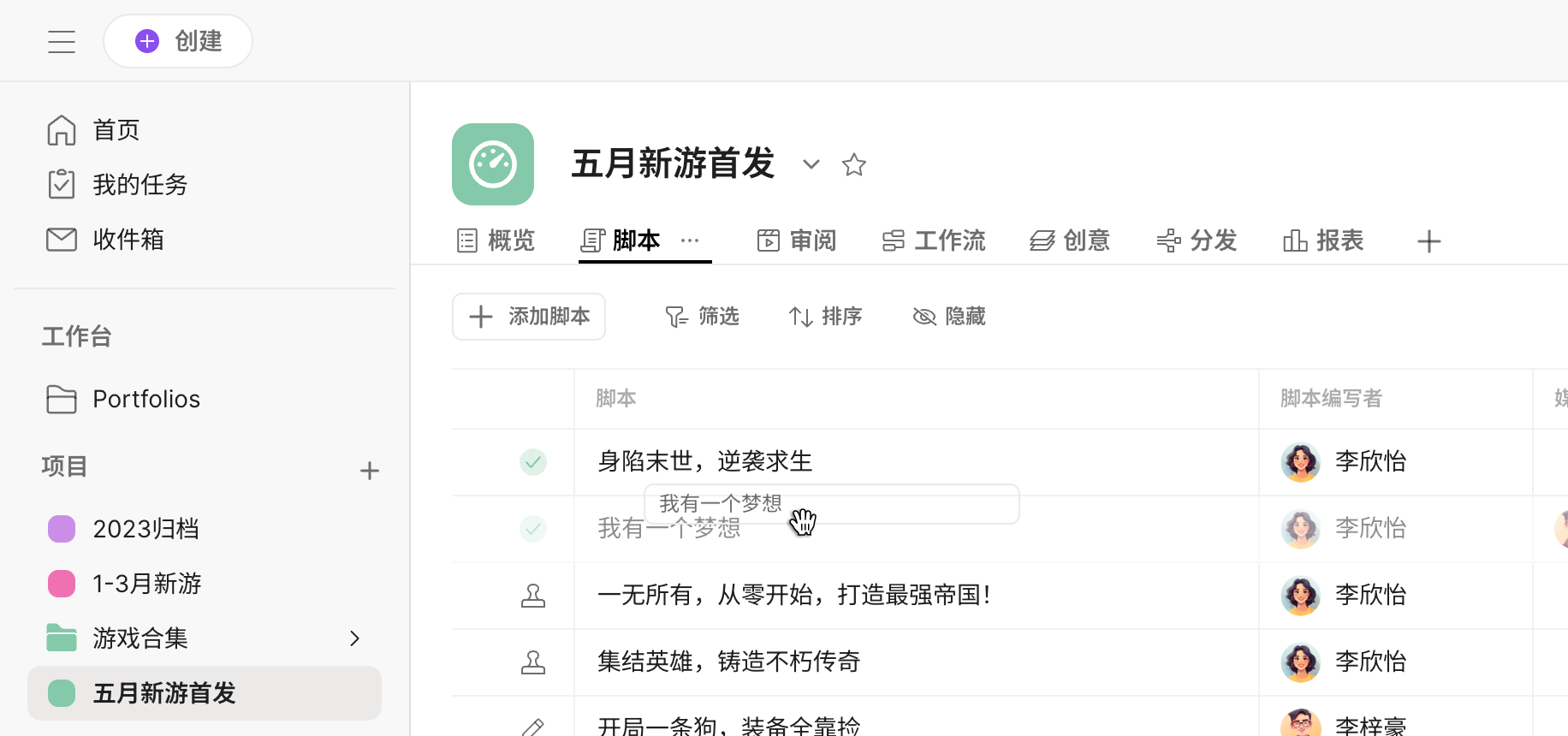Viewport: 1568px width, 736px height.
Task: Open 我的任务 in the sidebar
Action: (140, 185)
